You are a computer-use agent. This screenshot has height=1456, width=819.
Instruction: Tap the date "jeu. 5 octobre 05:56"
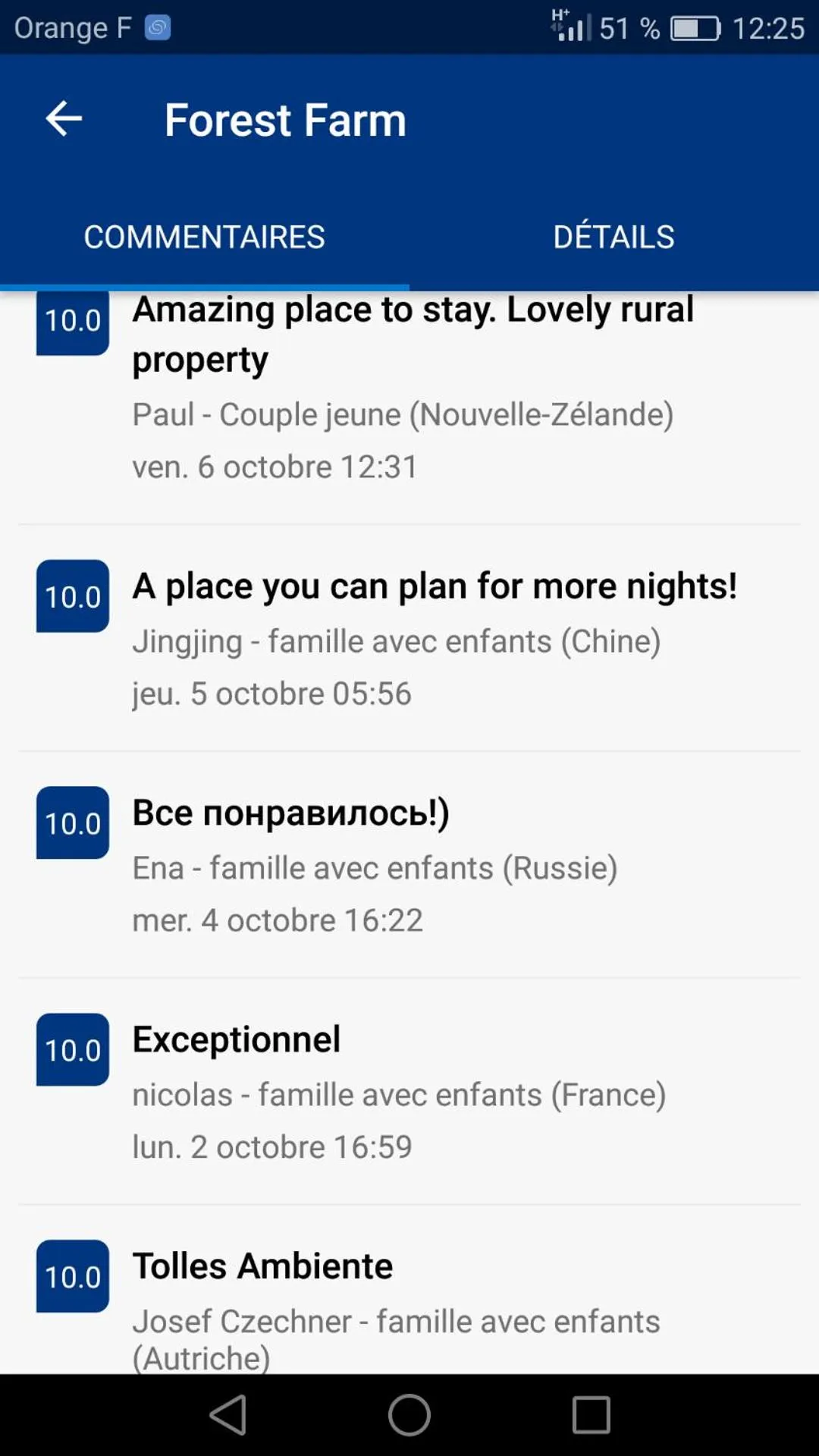(x=271, y=693)
